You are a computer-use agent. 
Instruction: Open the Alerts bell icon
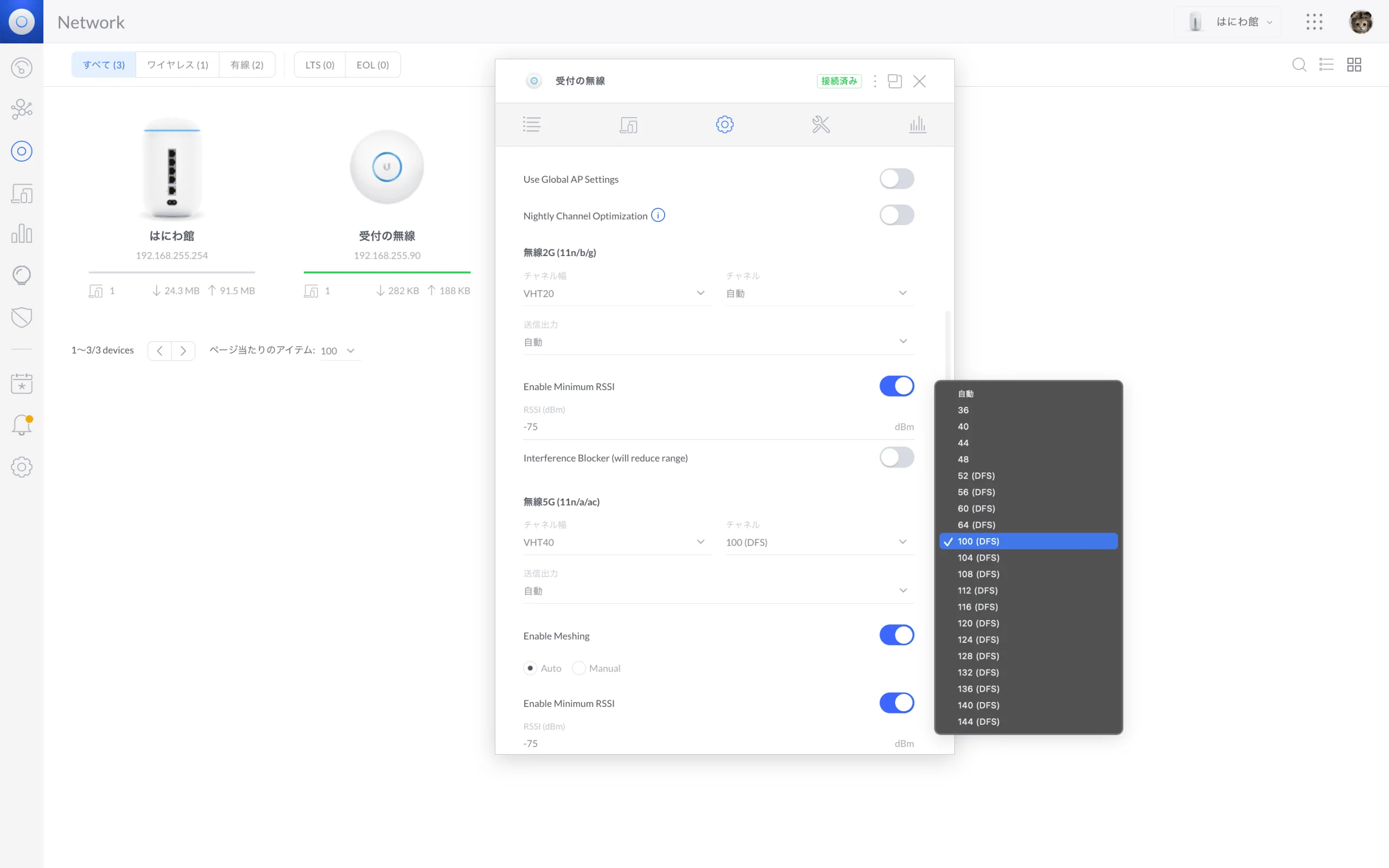click(x=21, y=425)
